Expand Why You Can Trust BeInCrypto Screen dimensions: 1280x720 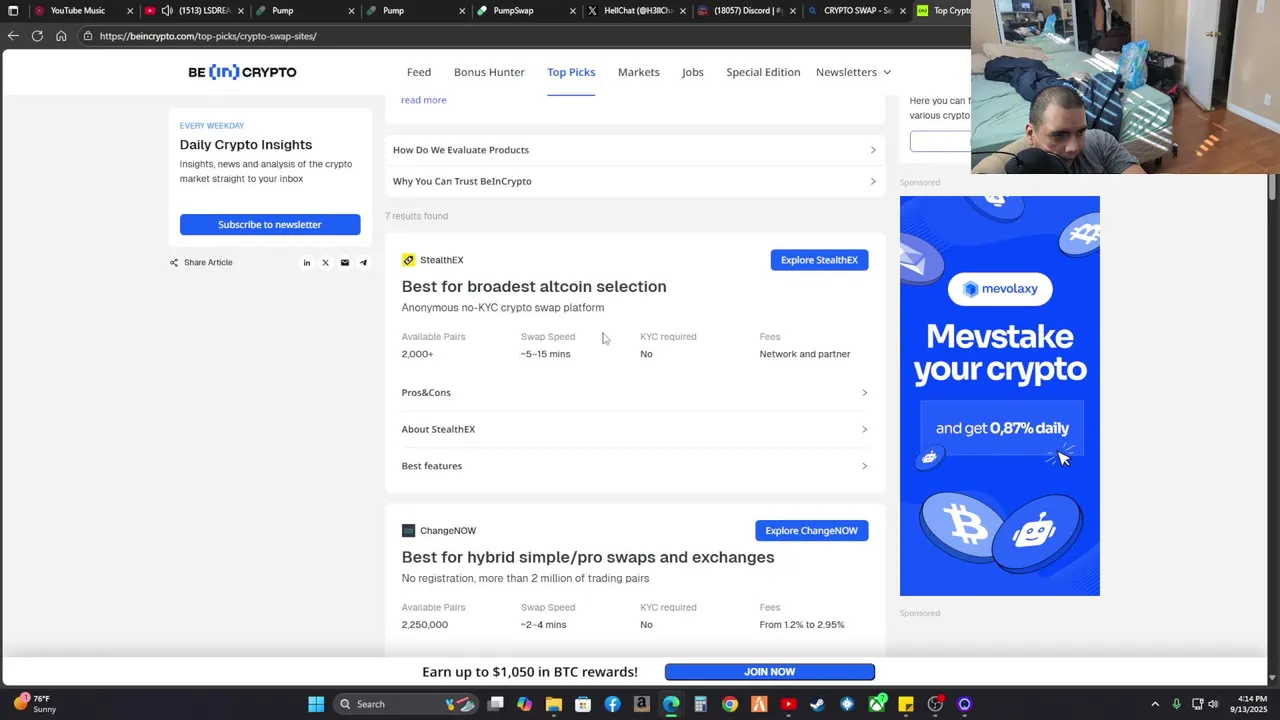click(x=635, y=181)
